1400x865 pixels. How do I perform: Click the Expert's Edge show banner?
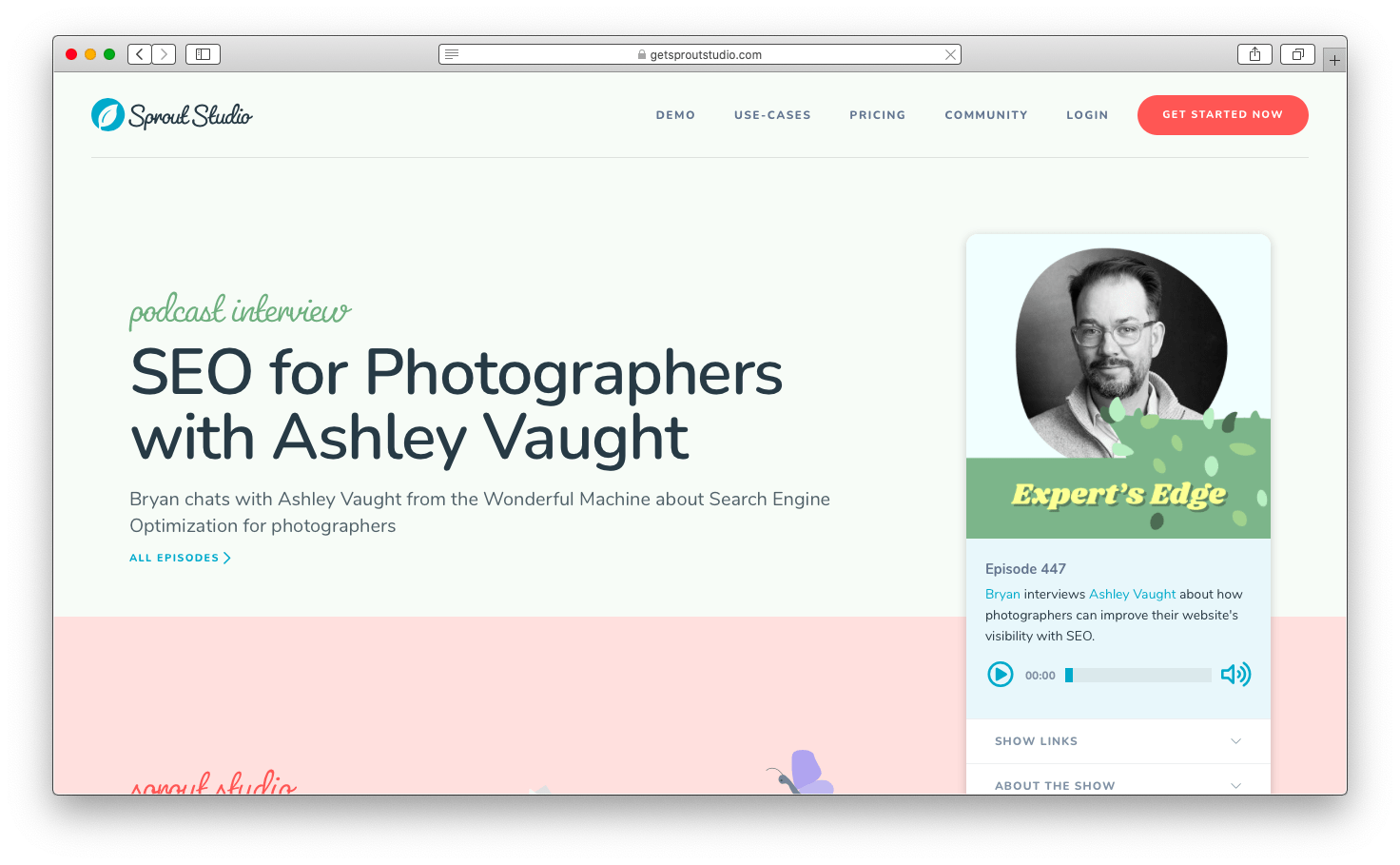click(1118, 495)
